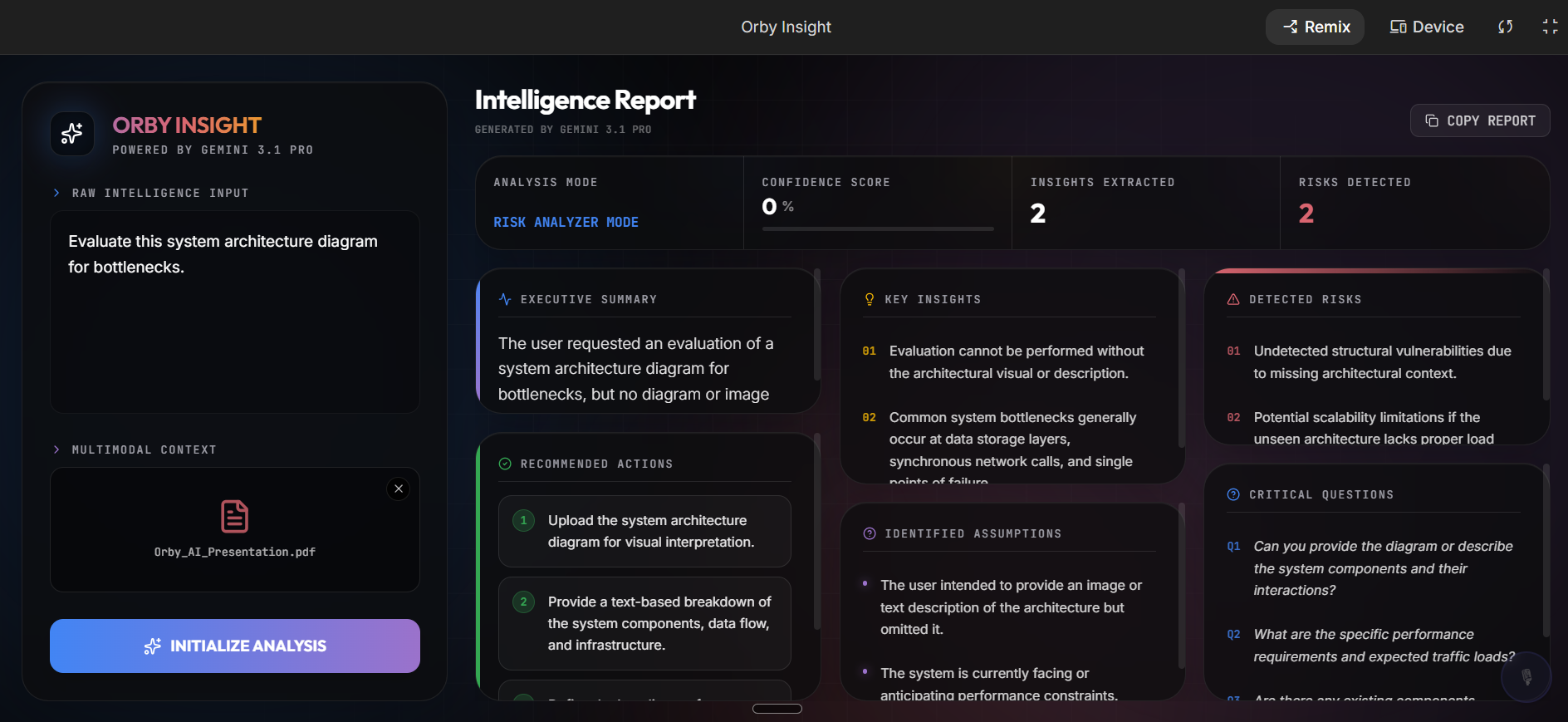The image size is (1568, 722).
Task: Click the microphone button at bottom right
Action: [1526, 677]
